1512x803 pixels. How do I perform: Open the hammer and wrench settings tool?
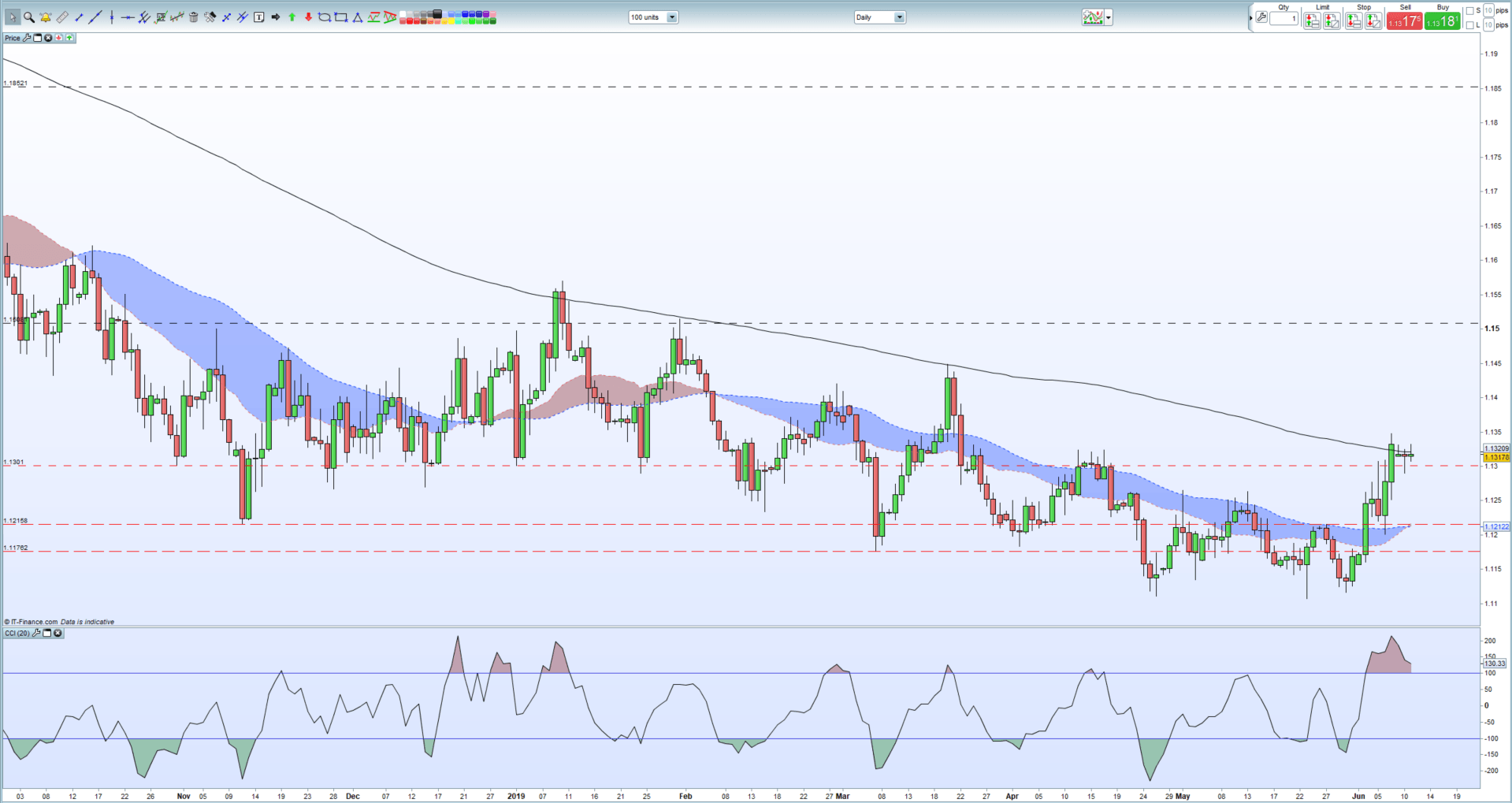pos(210,17)
